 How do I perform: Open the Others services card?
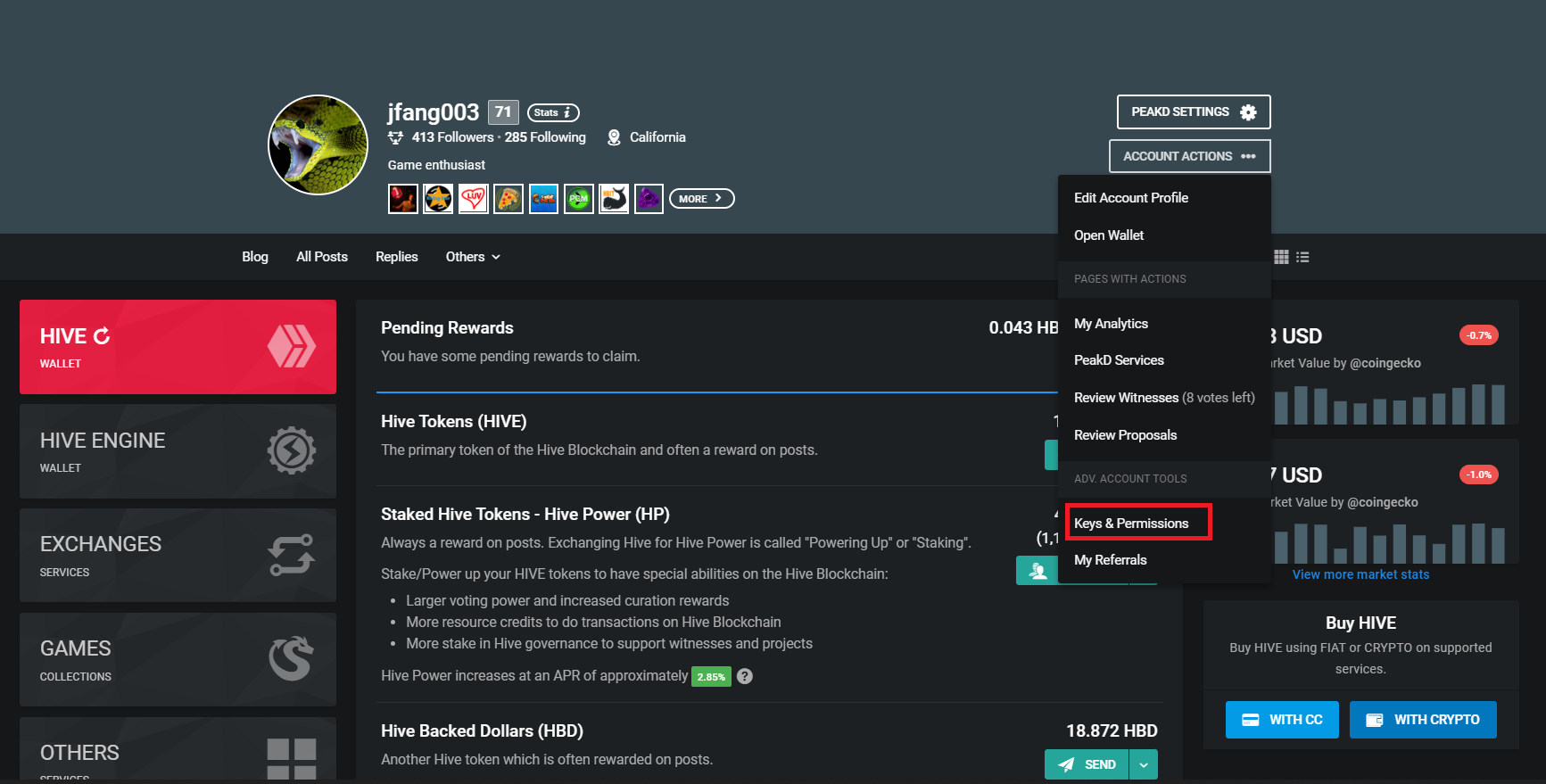[x=178, y=749]
